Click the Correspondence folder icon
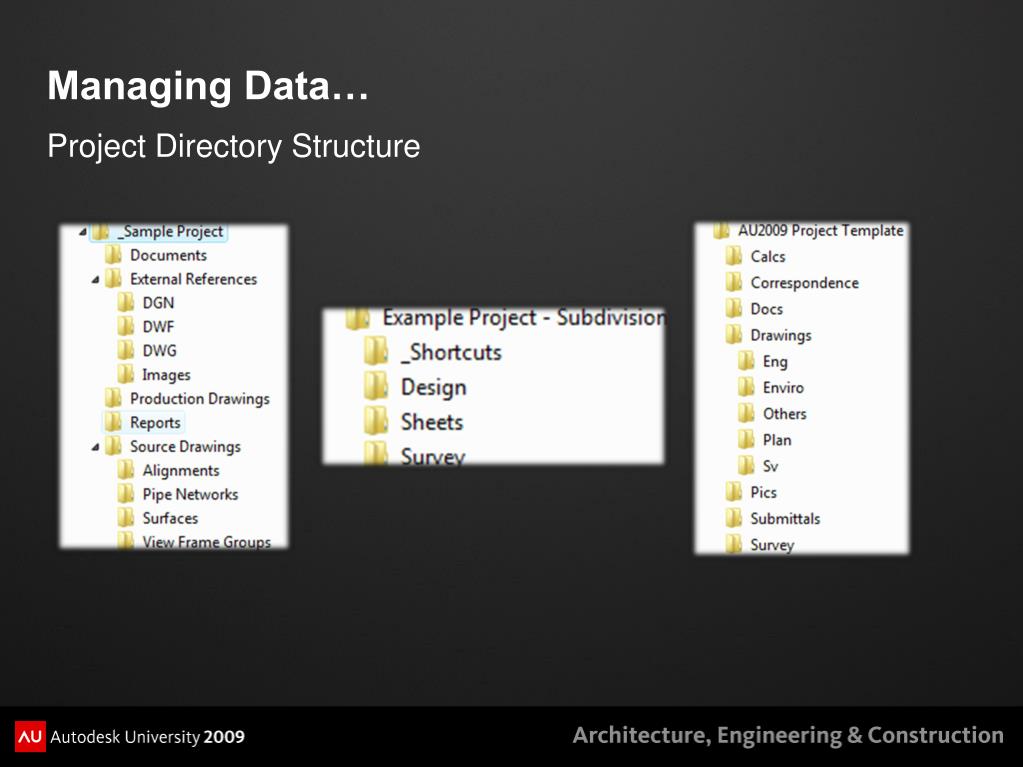The height and width of the screenshot is (767, 1023). click(x=734, y=282)
